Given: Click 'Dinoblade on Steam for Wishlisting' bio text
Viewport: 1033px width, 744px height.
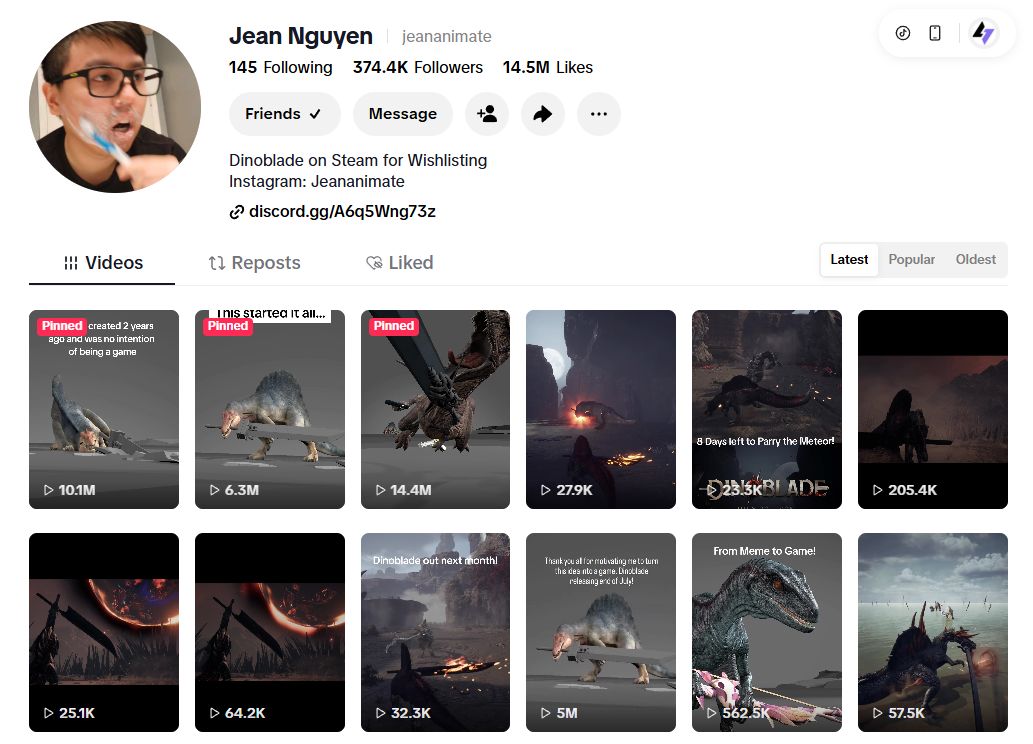Looking at the screenshot, I should [x=358, y=160].
